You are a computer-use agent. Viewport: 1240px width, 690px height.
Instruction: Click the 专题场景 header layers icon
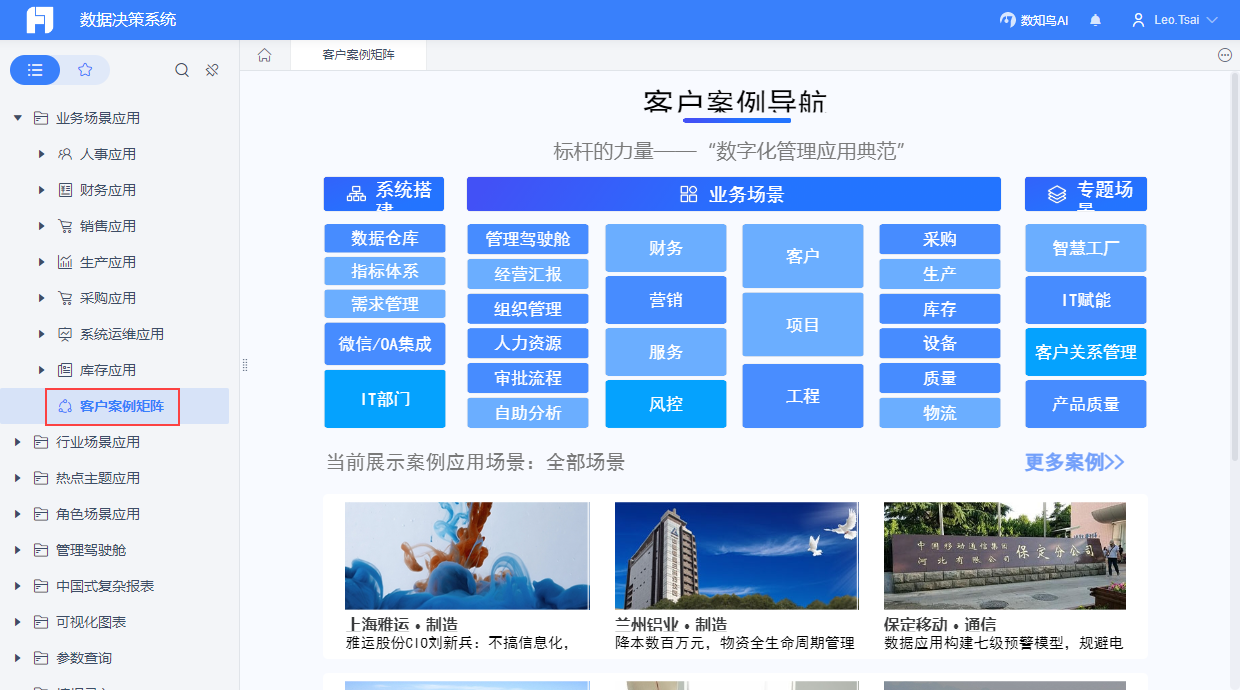click(1057, 194)
